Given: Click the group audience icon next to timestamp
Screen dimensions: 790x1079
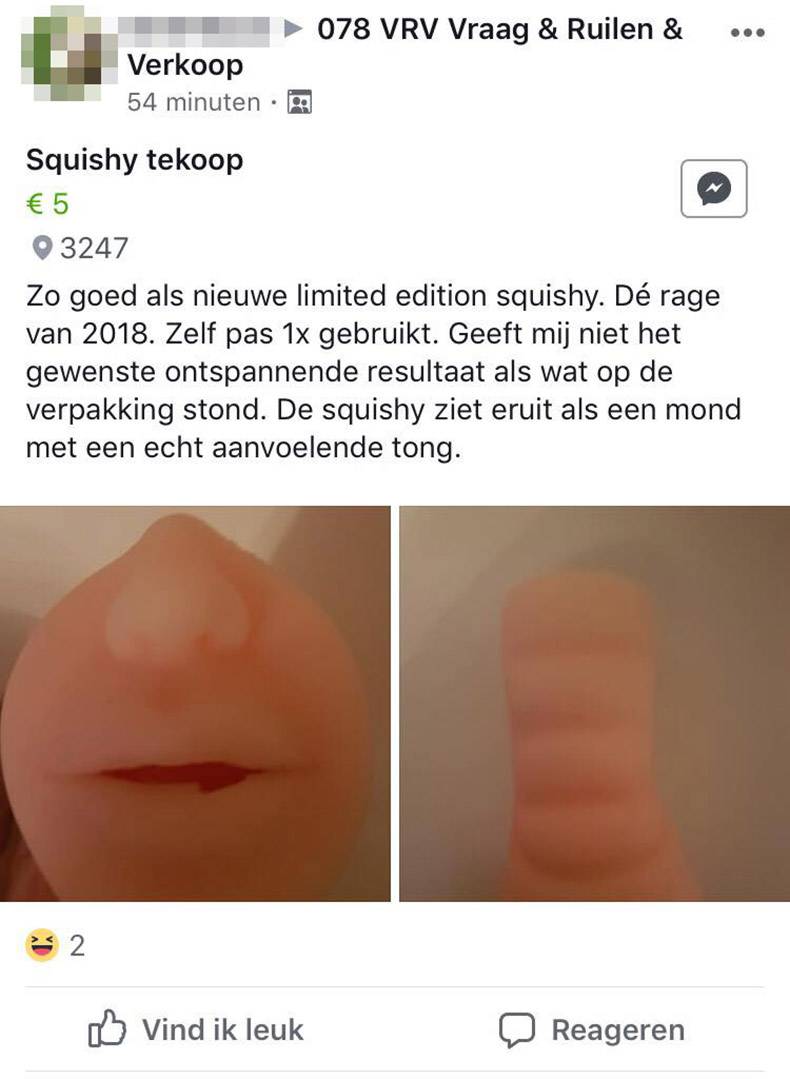Looking at the screenshot, I should pyautogui.click(x=299, y=103).
